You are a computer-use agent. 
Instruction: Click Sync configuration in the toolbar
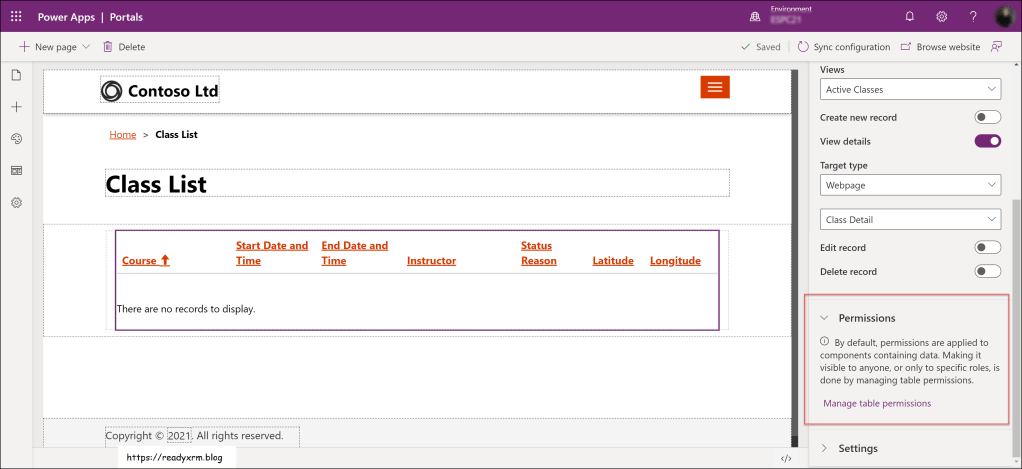pos(844,47)
